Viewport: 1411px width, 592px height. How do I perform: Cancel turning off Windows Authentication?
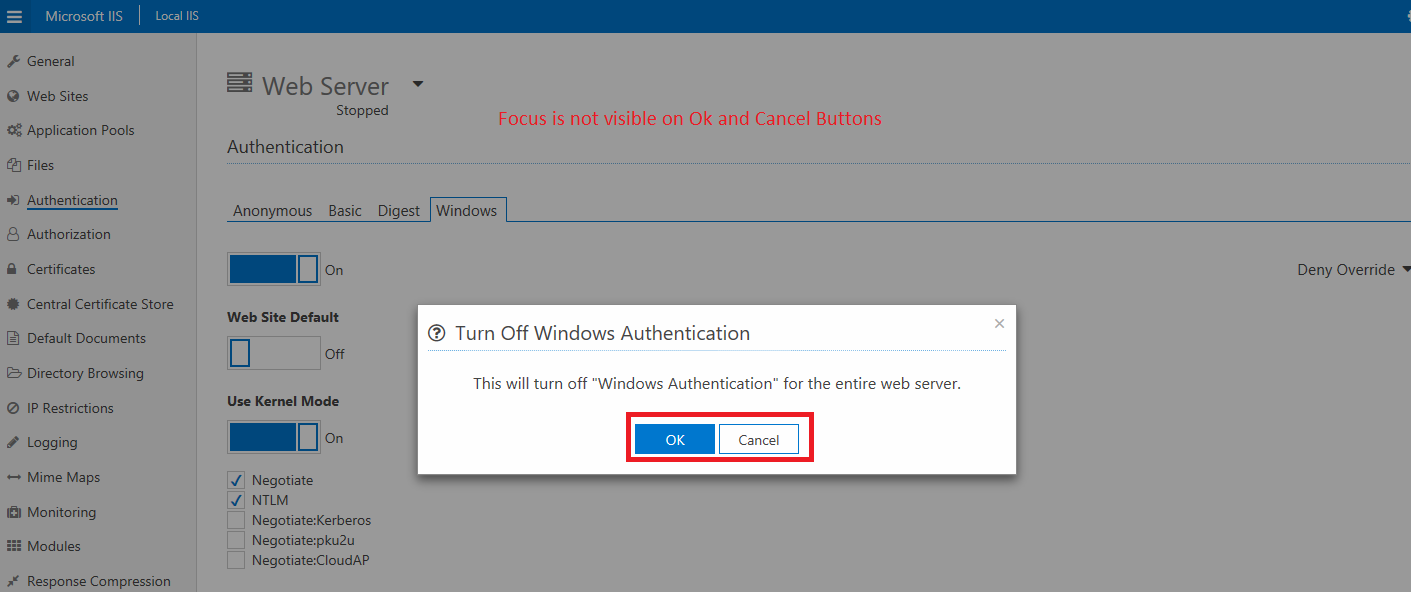(758, 439)
